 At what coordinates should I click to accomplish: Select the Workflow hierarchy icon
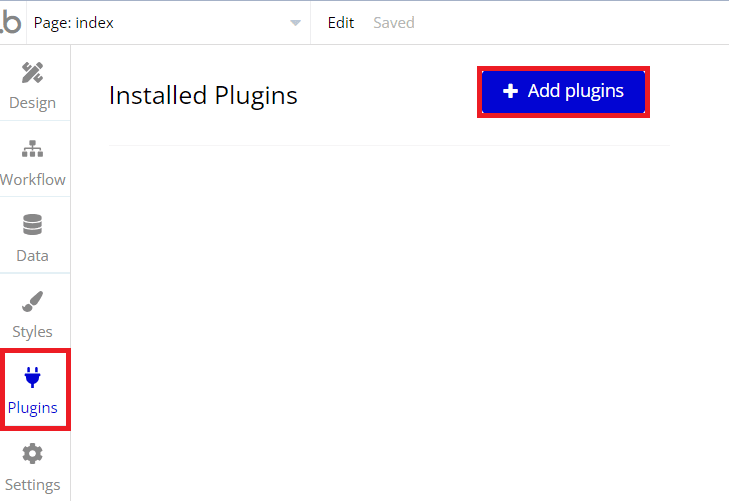click(33, 149)
